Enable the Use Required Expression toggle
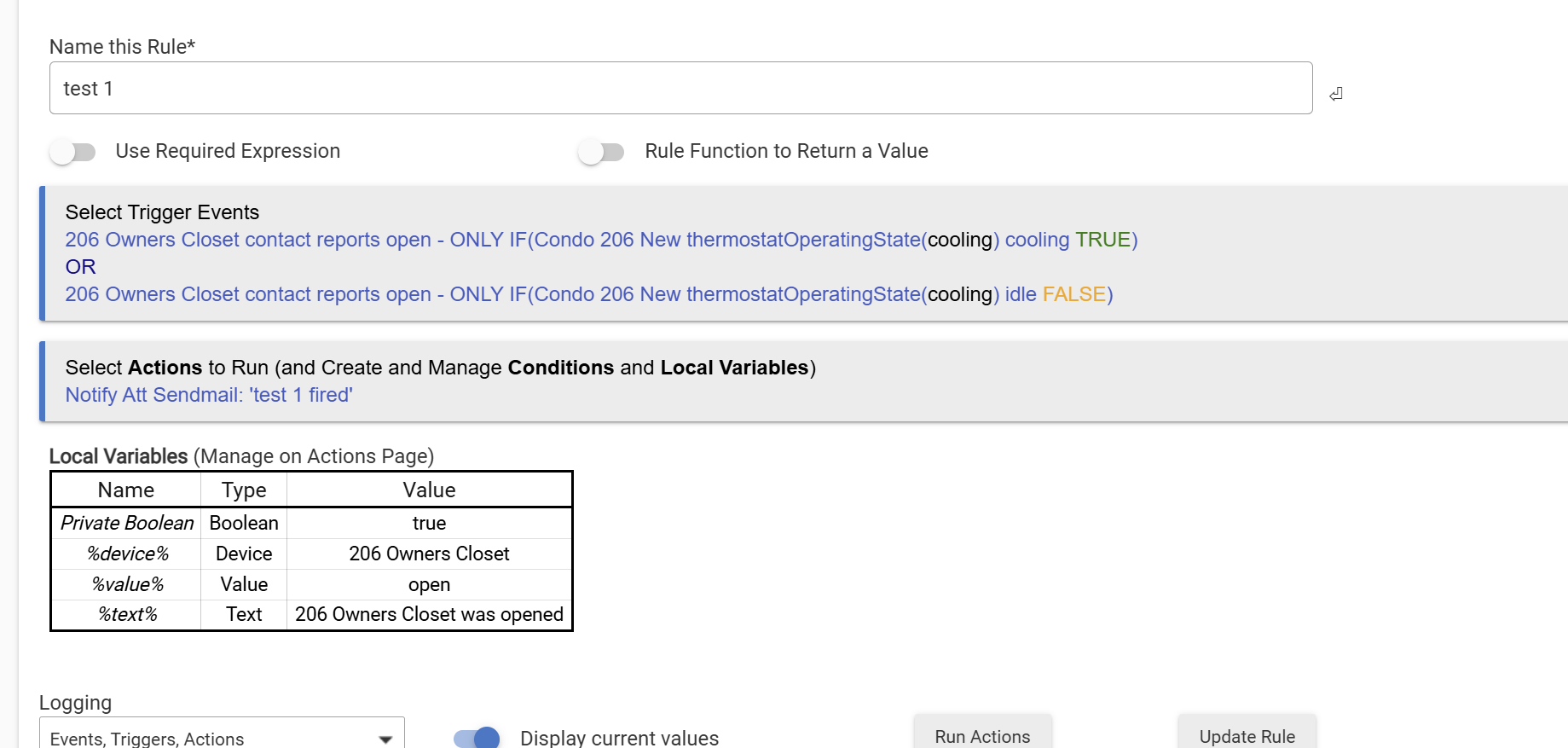This screenshot has height=748, width=1568. coord(72,152)
